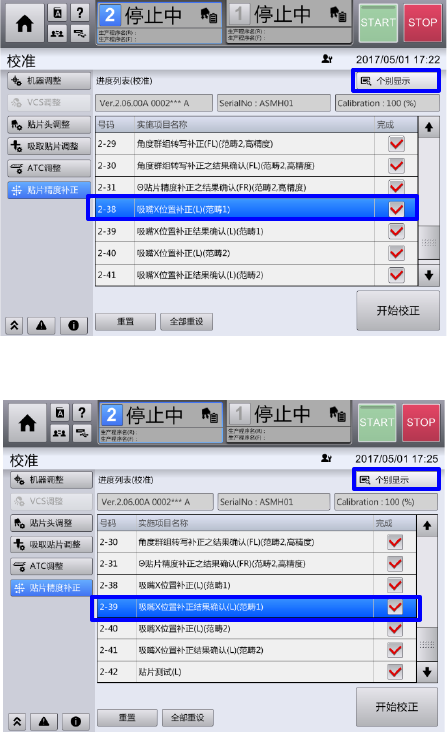Select 贴片精度补正 menu on the 17:25 screen
The height and width of the screenshot is (732, 447).
click(51, 588)
